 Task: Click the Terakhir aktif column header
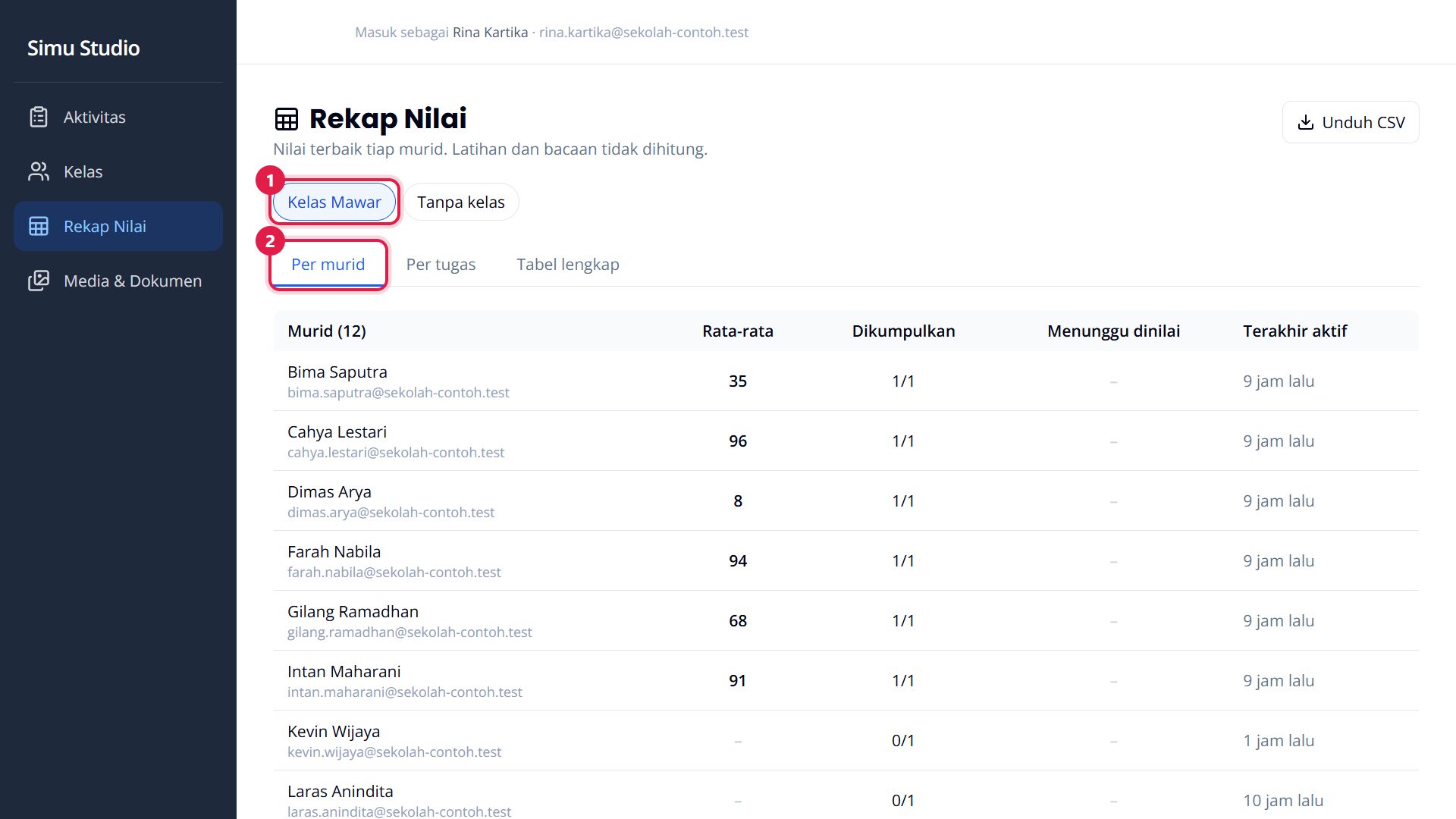(x=1295, y=331)
